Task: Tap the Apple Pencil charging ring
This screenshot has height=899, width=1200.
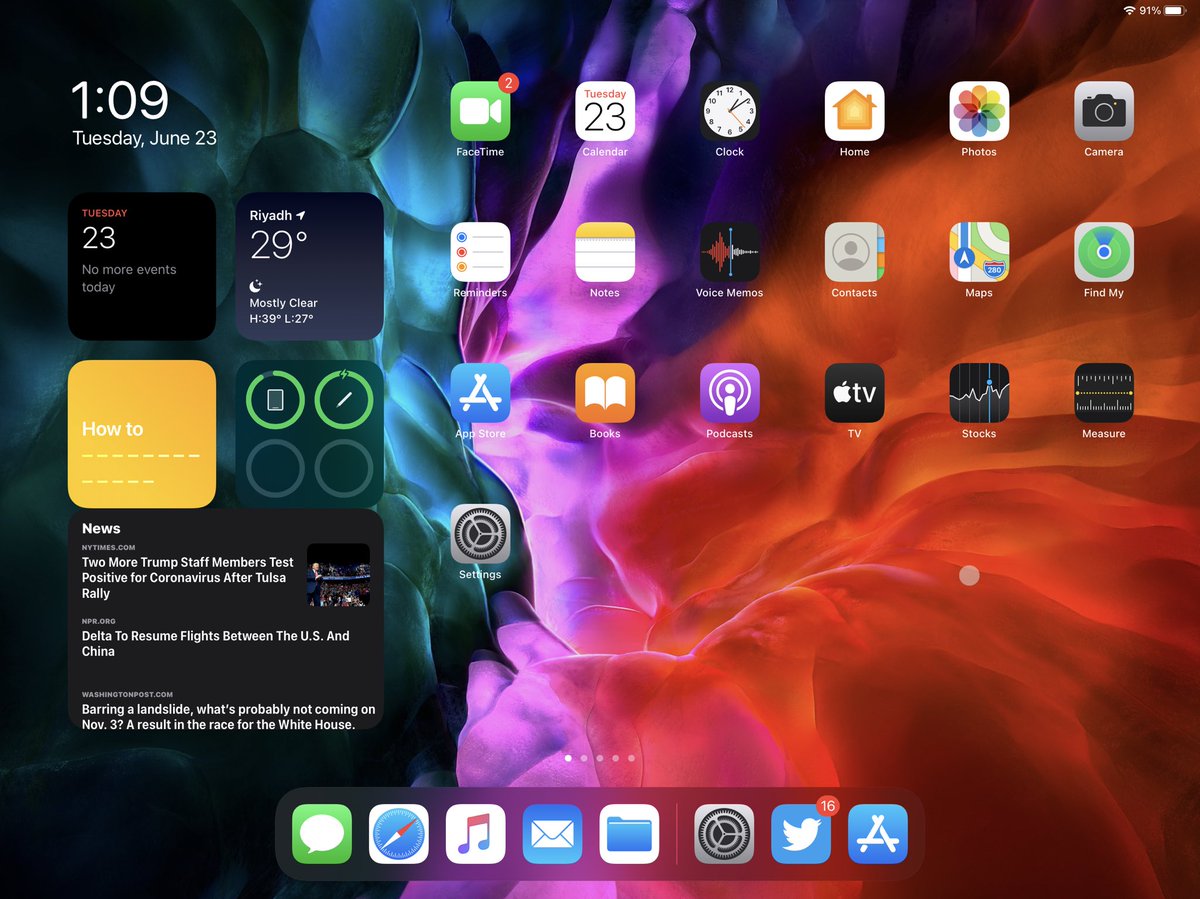Action: [x=344, y=400]
